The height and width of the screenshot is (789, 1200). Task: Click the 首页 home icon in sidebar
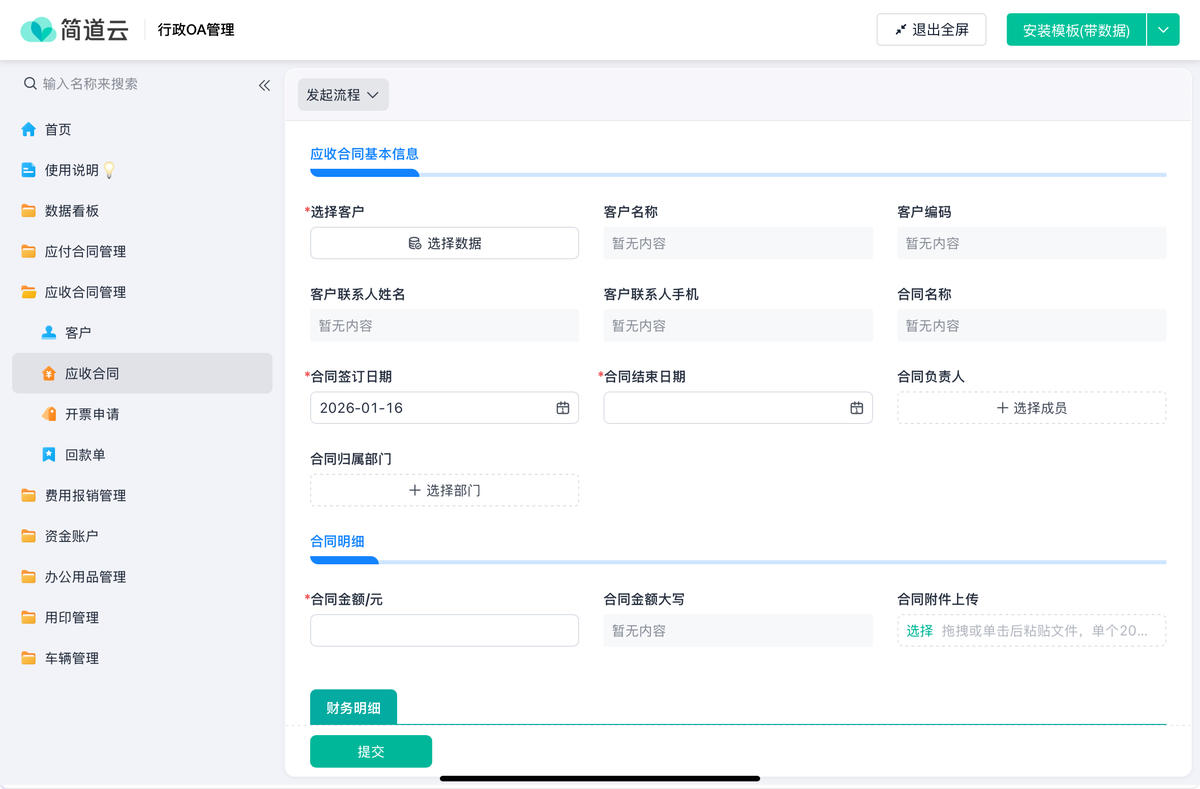point(30,129)
